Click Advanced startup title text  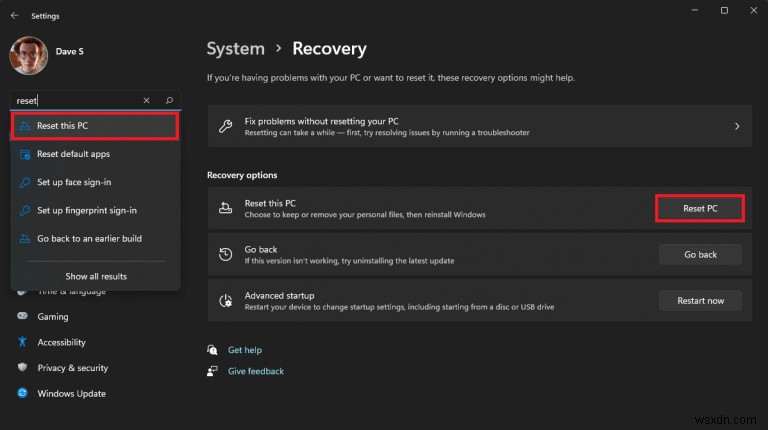279,295
